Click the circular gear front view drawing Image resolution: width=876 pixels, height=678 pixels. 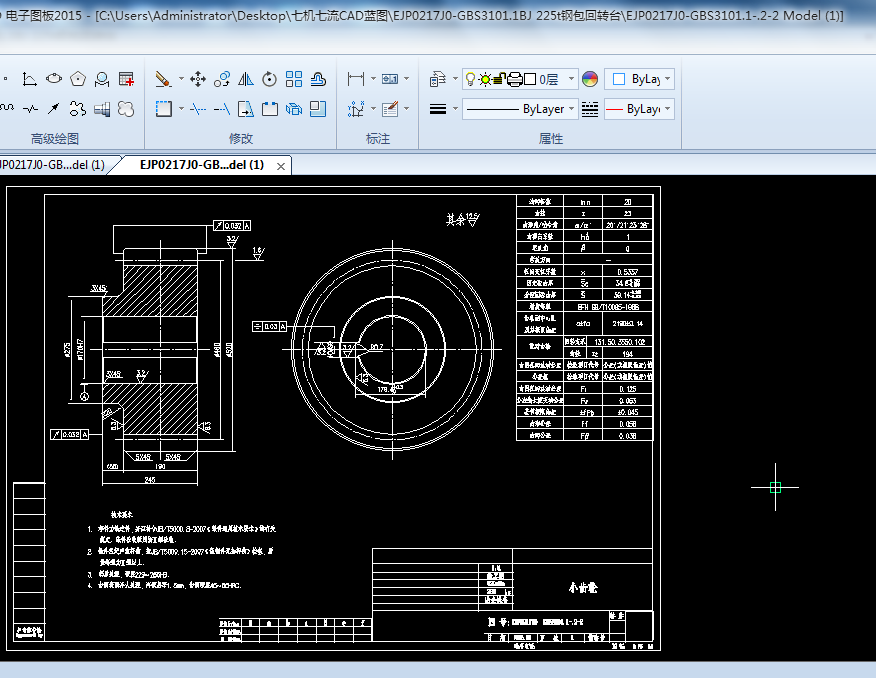pos(392,348)
